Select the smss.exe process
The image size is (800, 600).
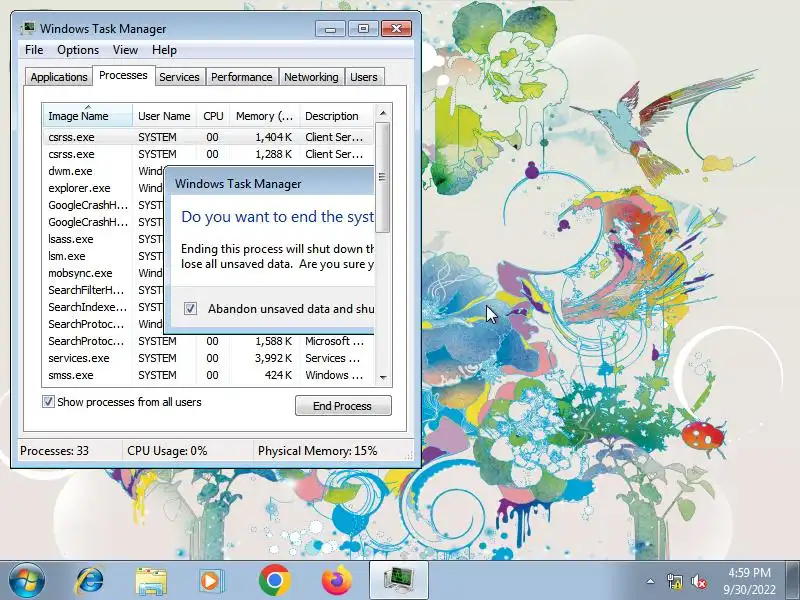[x=208, y=375]
